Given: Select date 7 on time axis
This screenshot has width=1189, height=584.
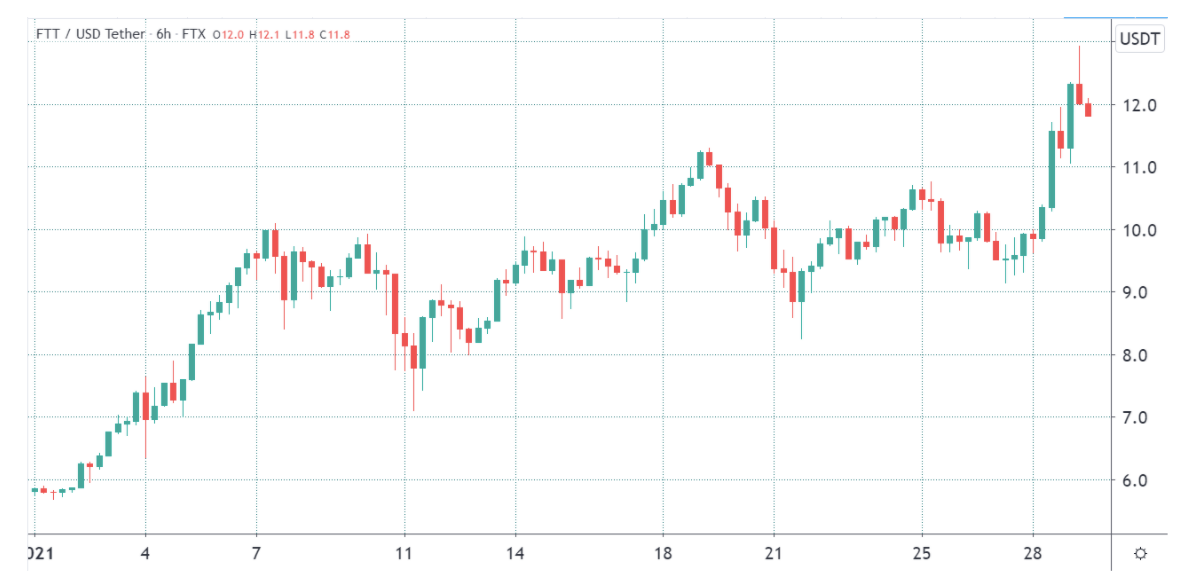Looking at the screenshot, I should 256,554.
